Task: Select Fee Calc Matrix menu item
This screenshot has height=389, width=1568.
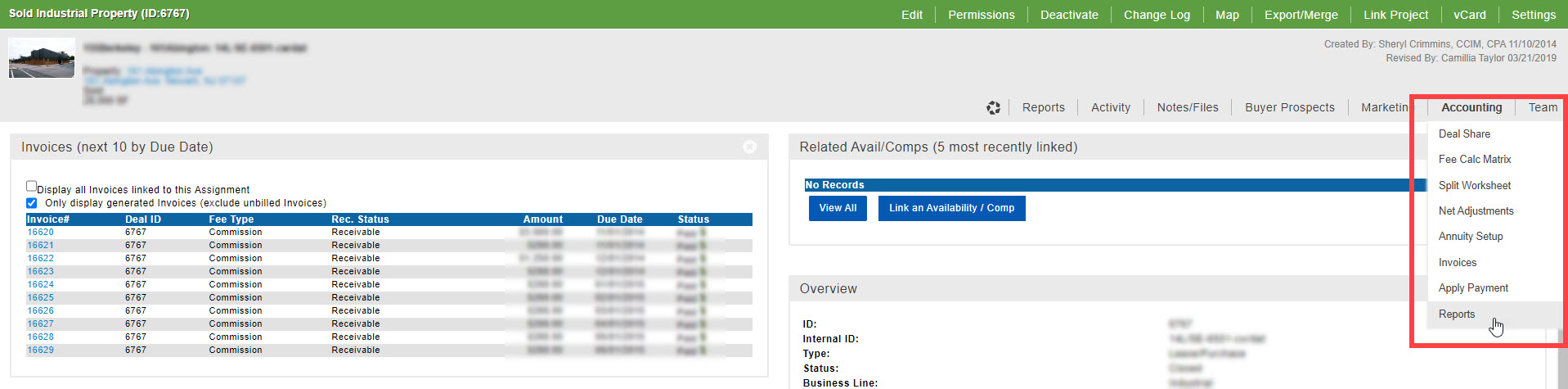Action: click(x=1475, y=160)
